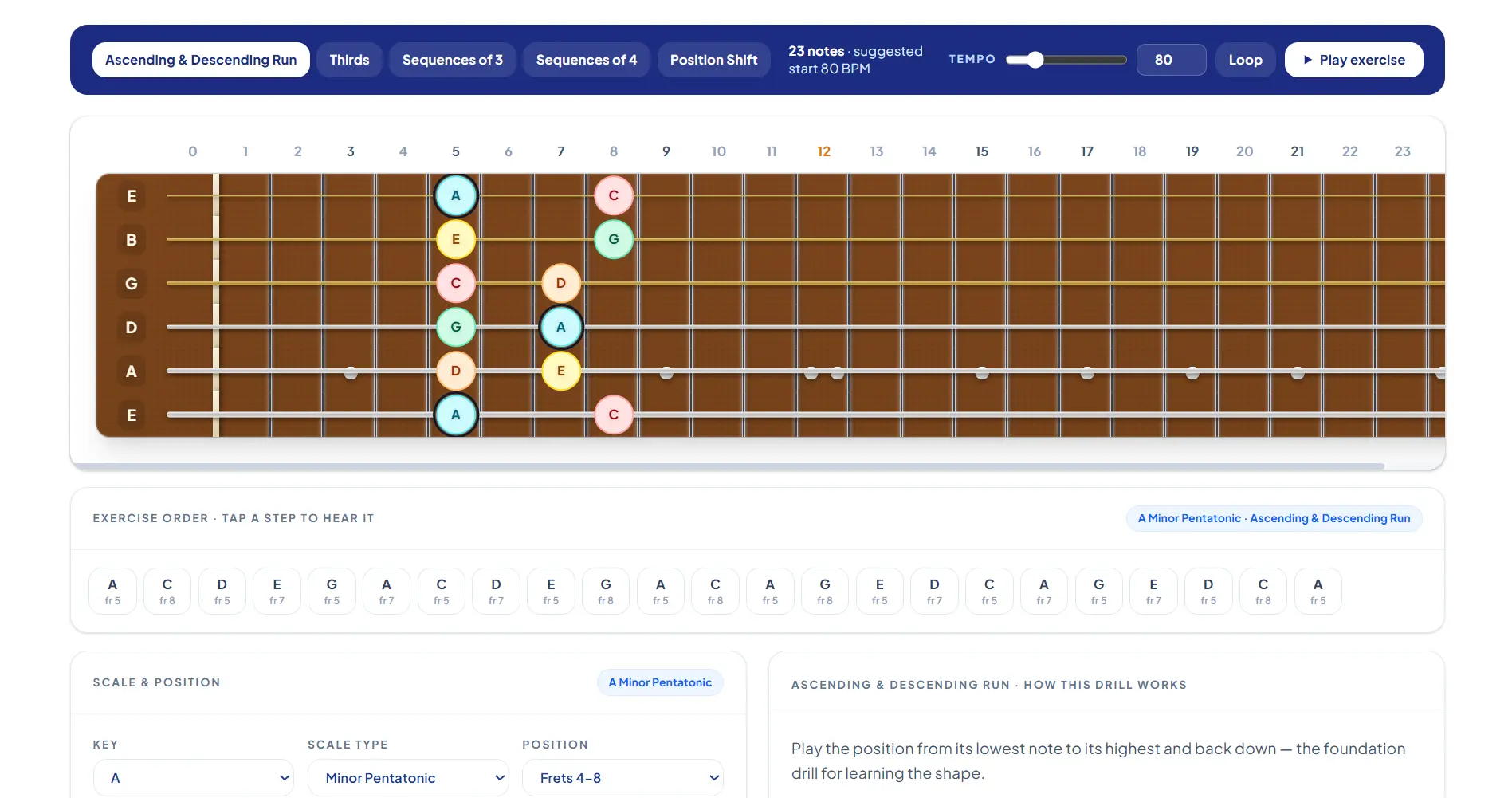This screenshot has width=1512, height=798.
Task: Open the Scale Type dropdown
Action: (x=408, y=778)
